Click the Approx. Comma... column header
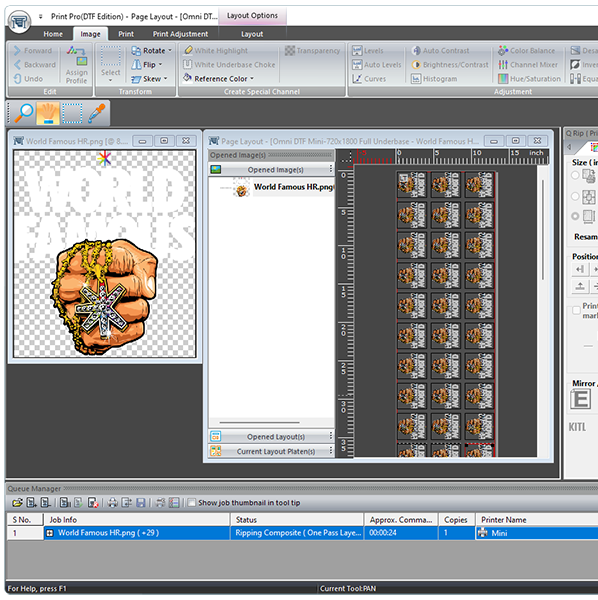This screenshot has height=600, width=598. tap(401, 520)
